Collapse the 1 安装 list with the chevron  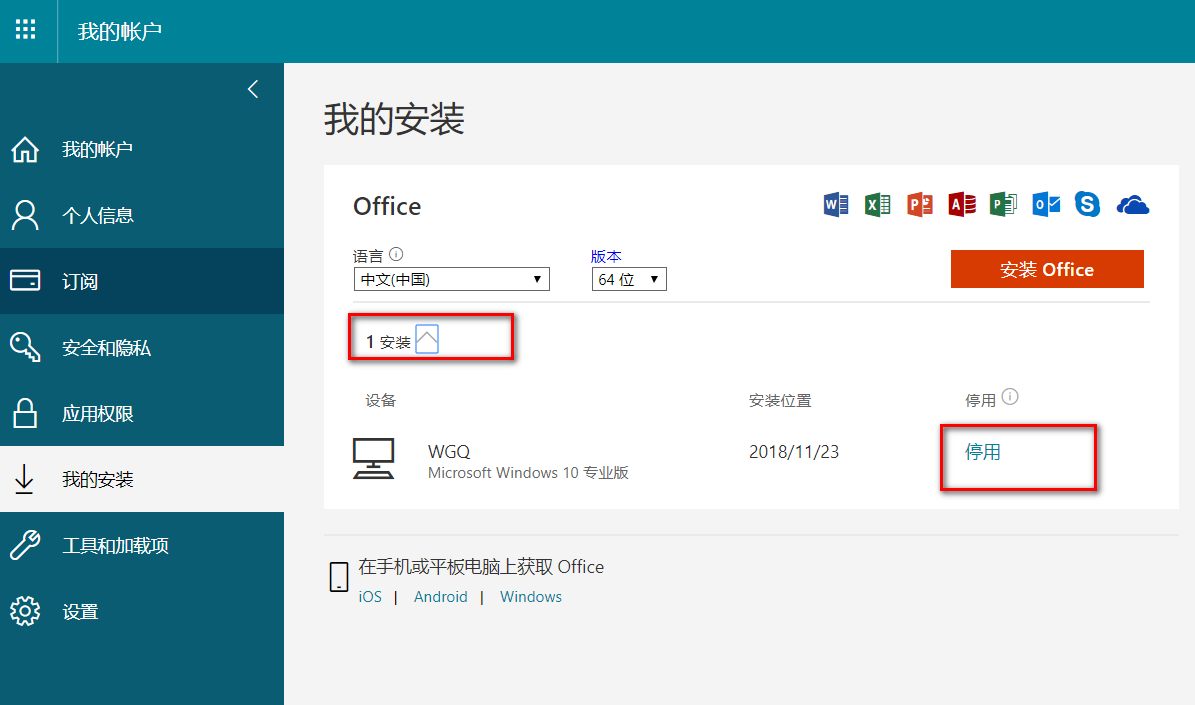click(x=427, y=339)
